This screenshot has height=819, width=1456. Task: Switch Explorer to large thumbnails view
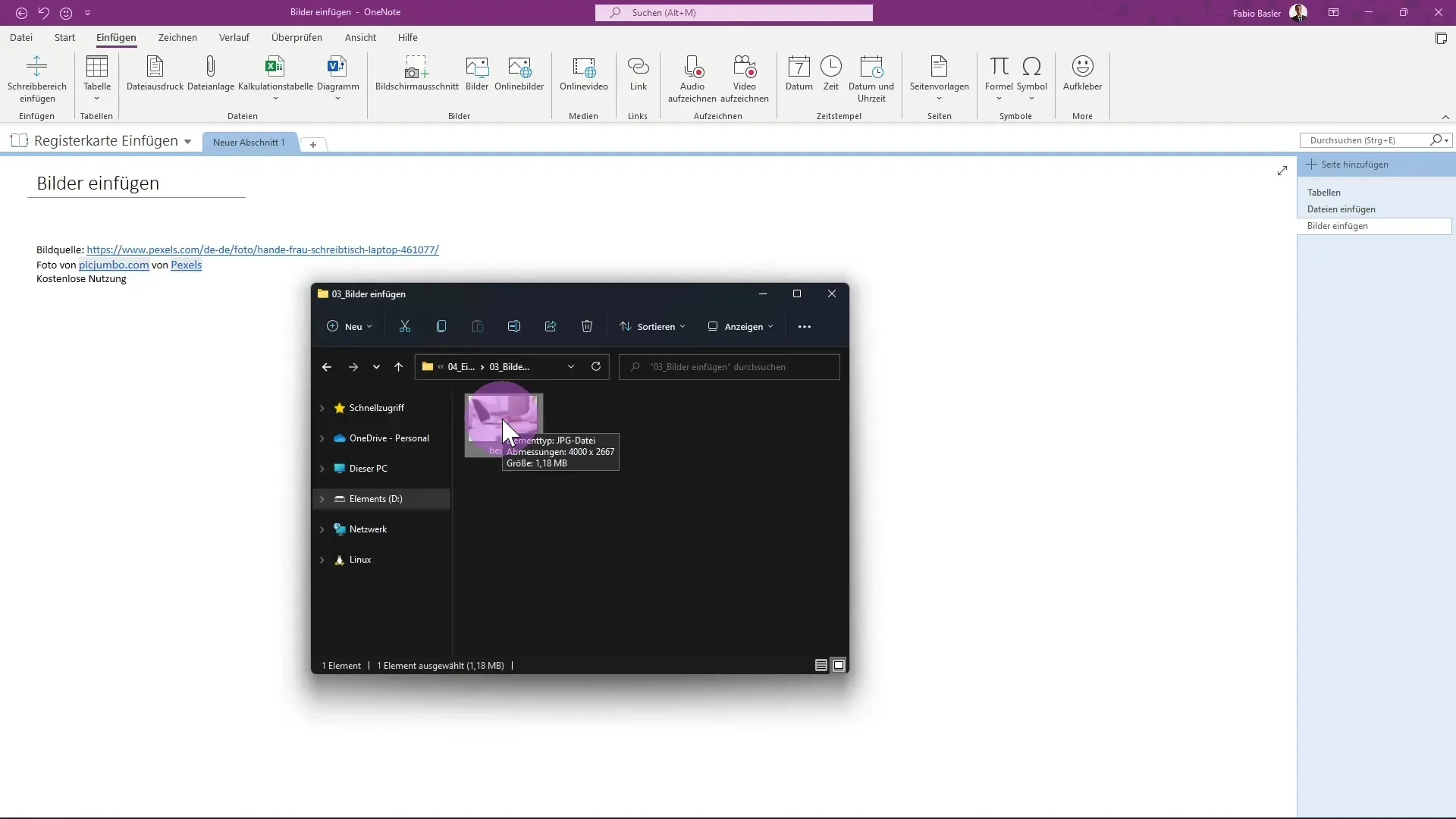click(839, 666)
